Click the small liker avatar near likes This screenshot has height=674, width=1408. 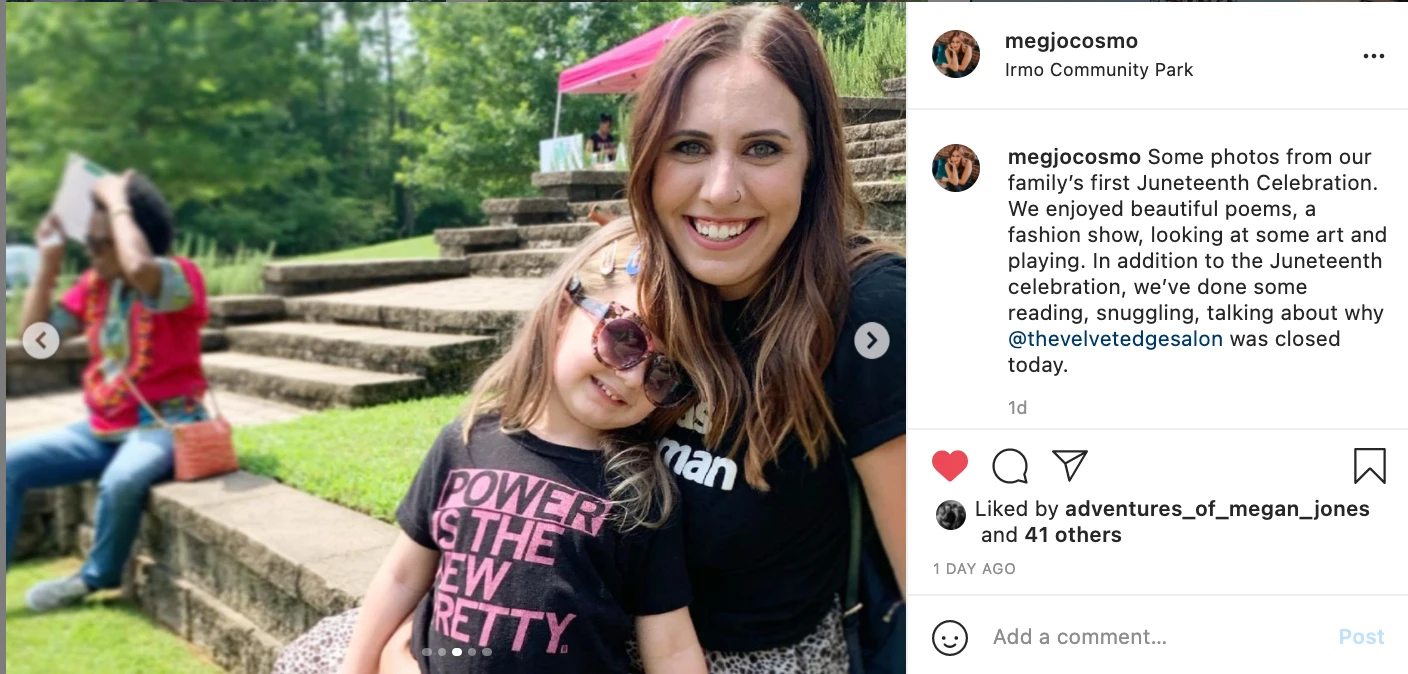pos(950,515)
